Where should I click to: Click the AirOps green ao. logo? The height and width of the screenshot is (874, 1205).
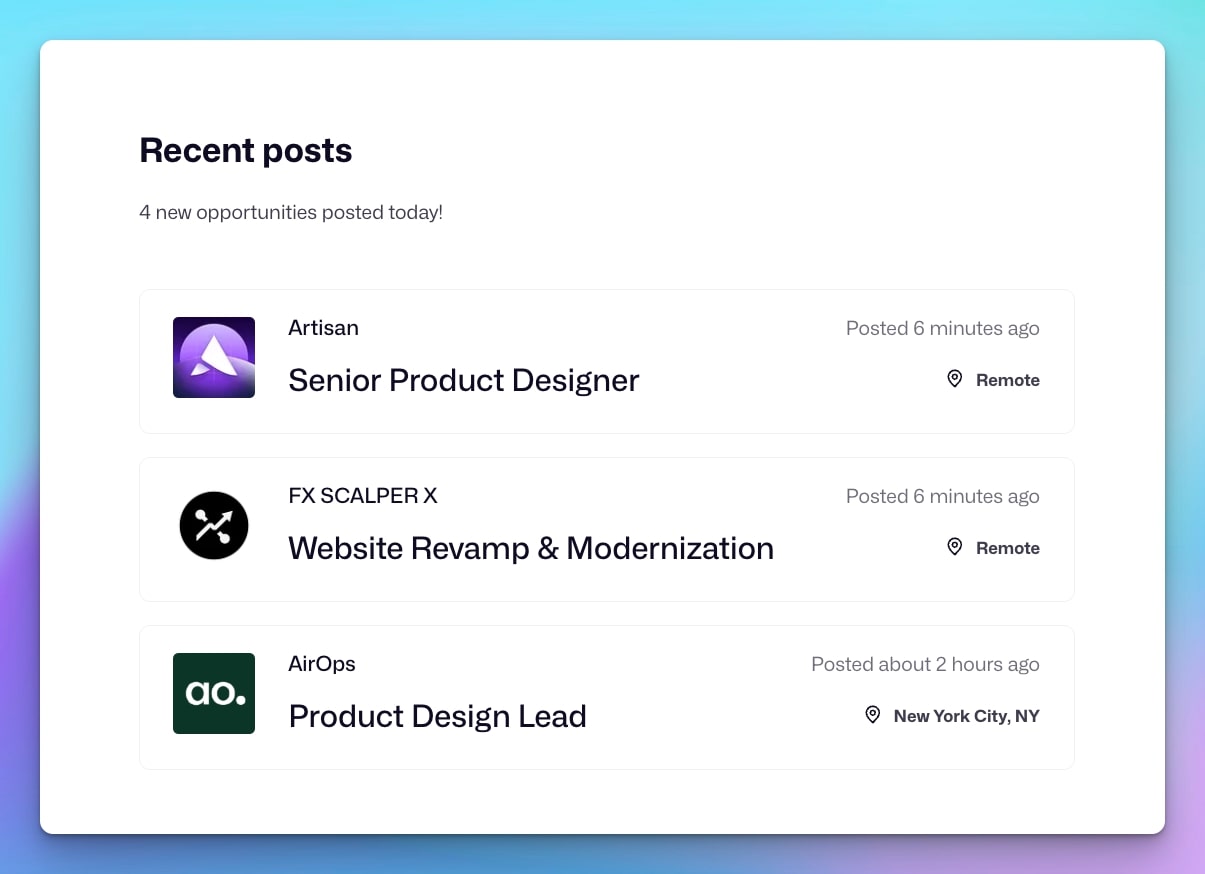coord(214,693)
